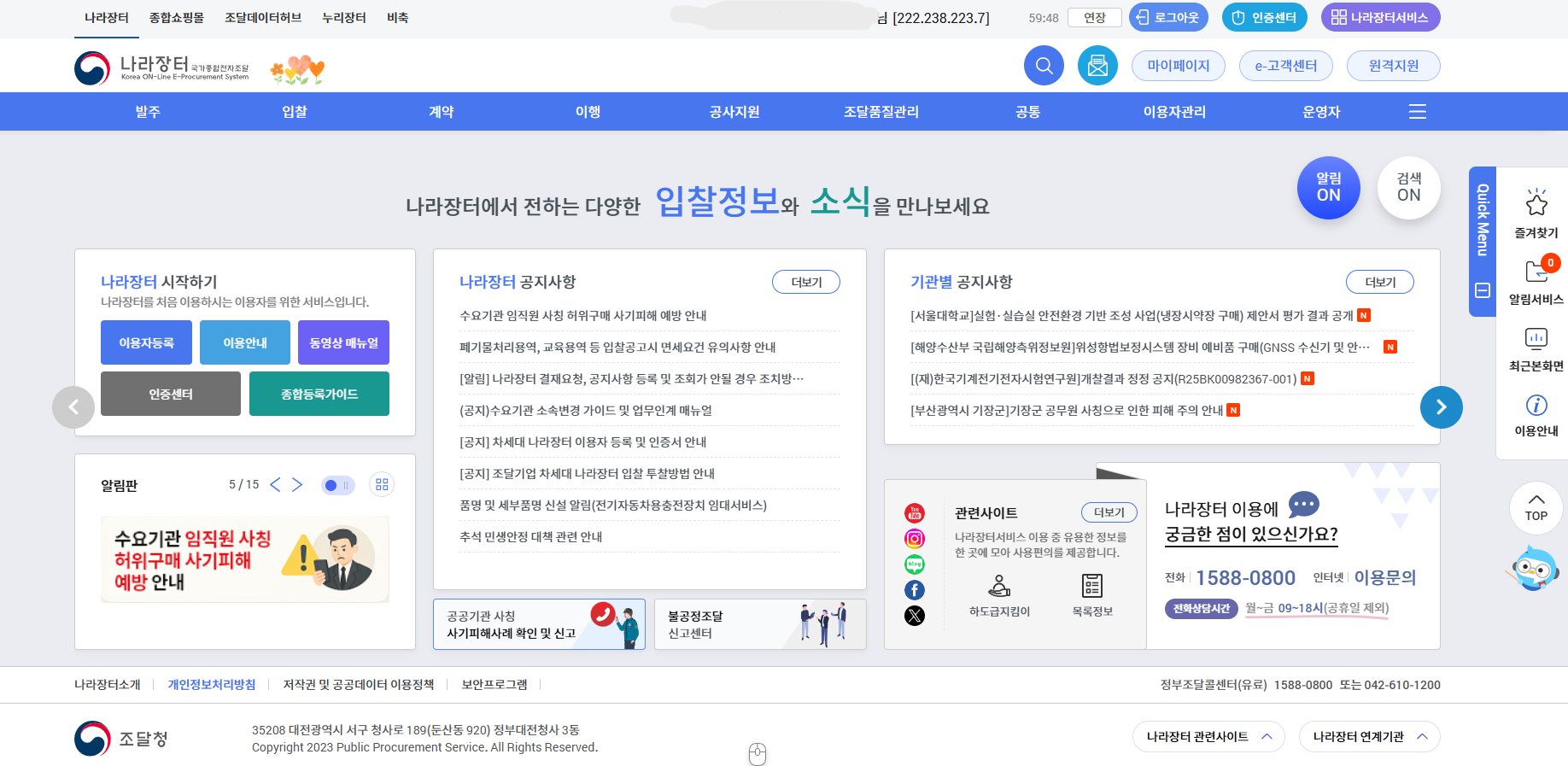
Task: Show 알림판 grid view icon
Action: pos(382,485)
